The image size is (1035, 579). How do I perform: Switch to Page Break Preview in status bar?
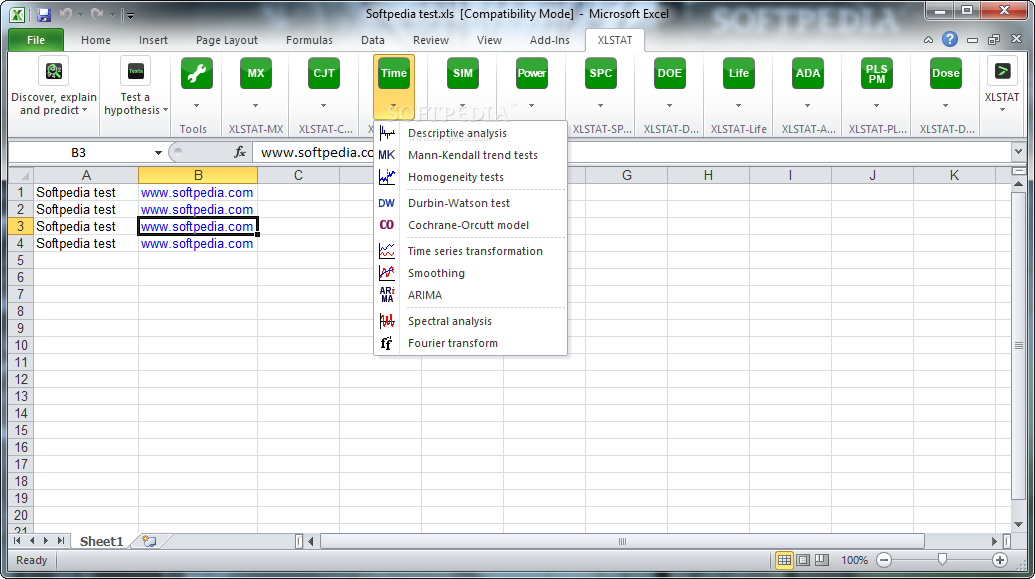(822, 560)
